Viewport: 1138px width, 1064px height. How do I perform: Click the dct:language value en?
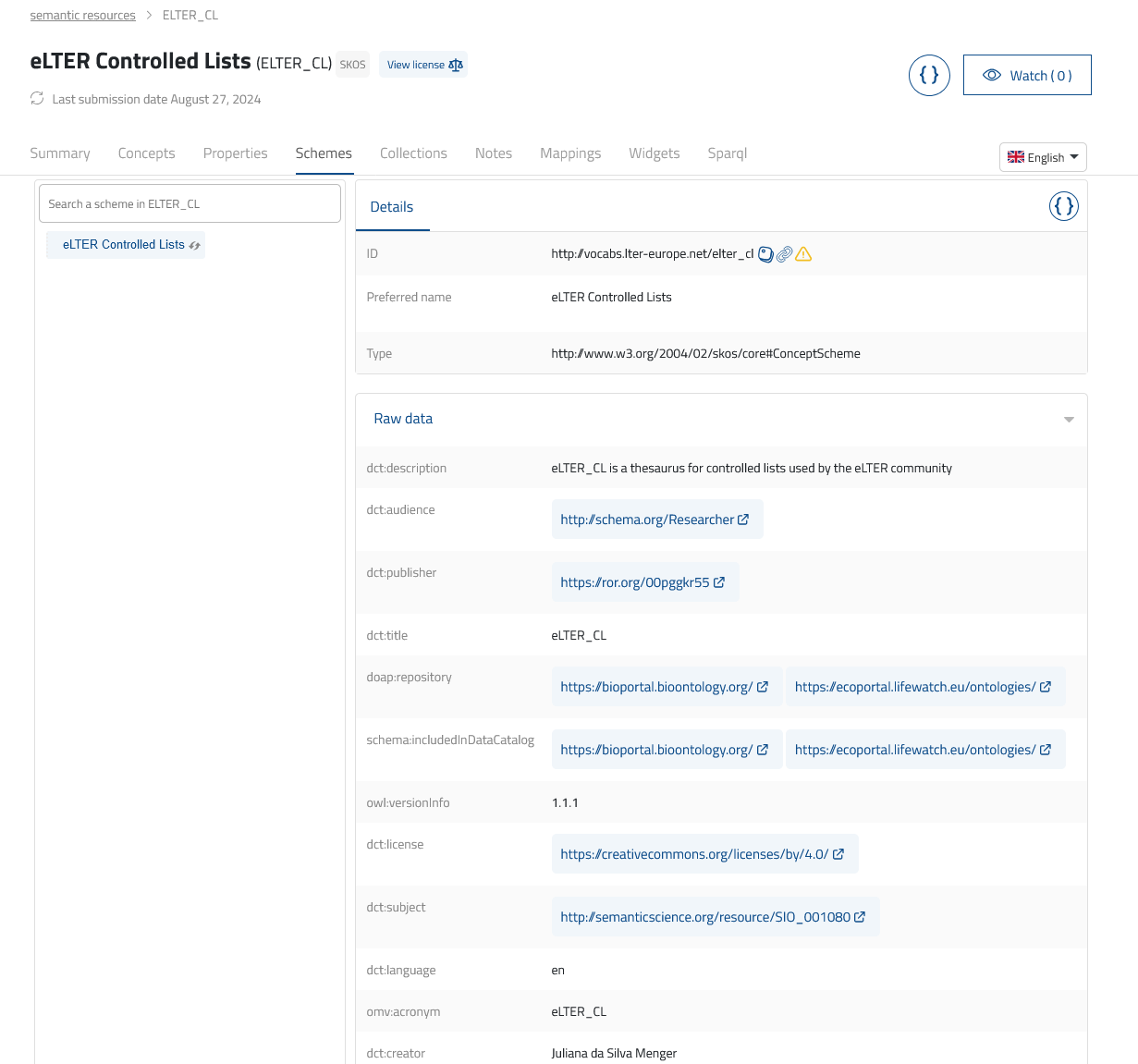coord(557,970)
